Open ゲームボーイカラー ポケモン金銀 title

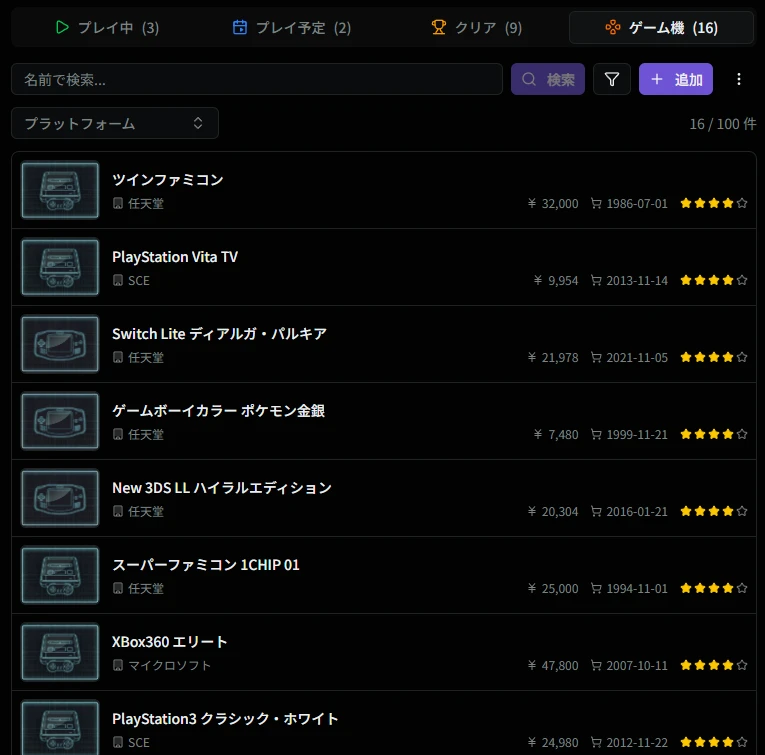218,411
